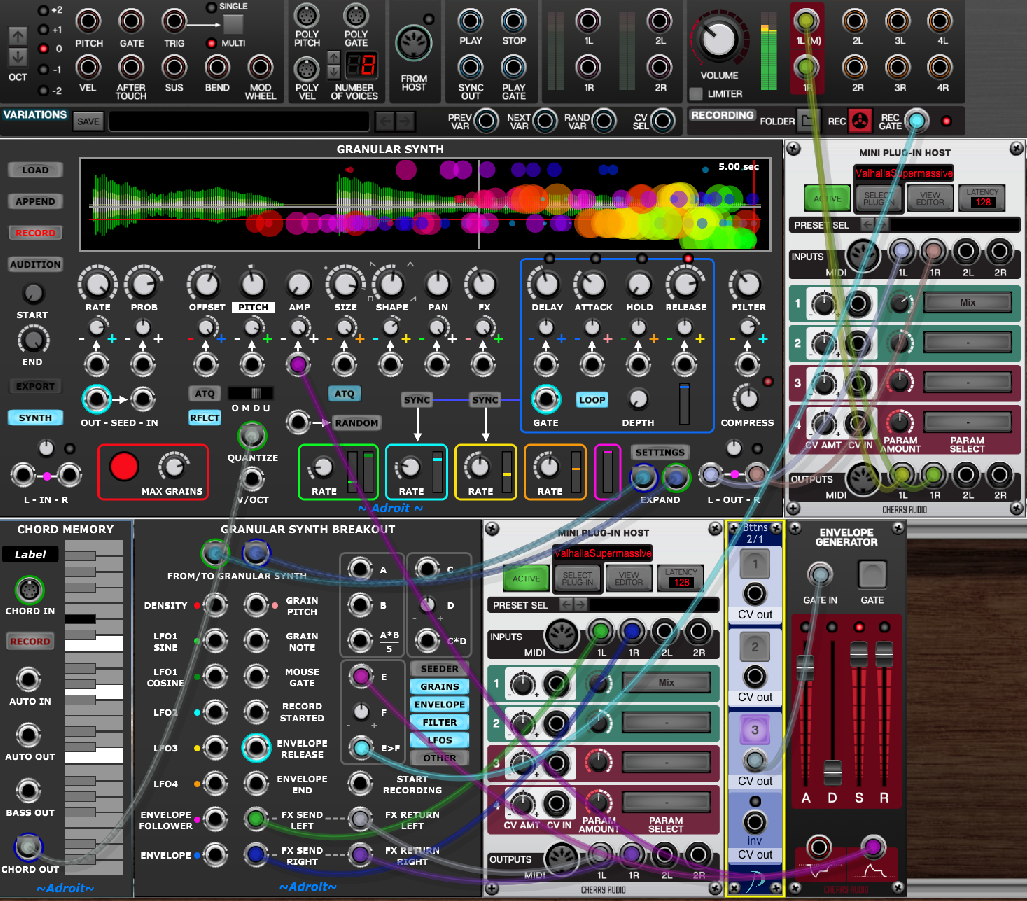The image size is (1027, 901).
Task: Click button 3 in Bttns module
Action: [x=755, y=730]
